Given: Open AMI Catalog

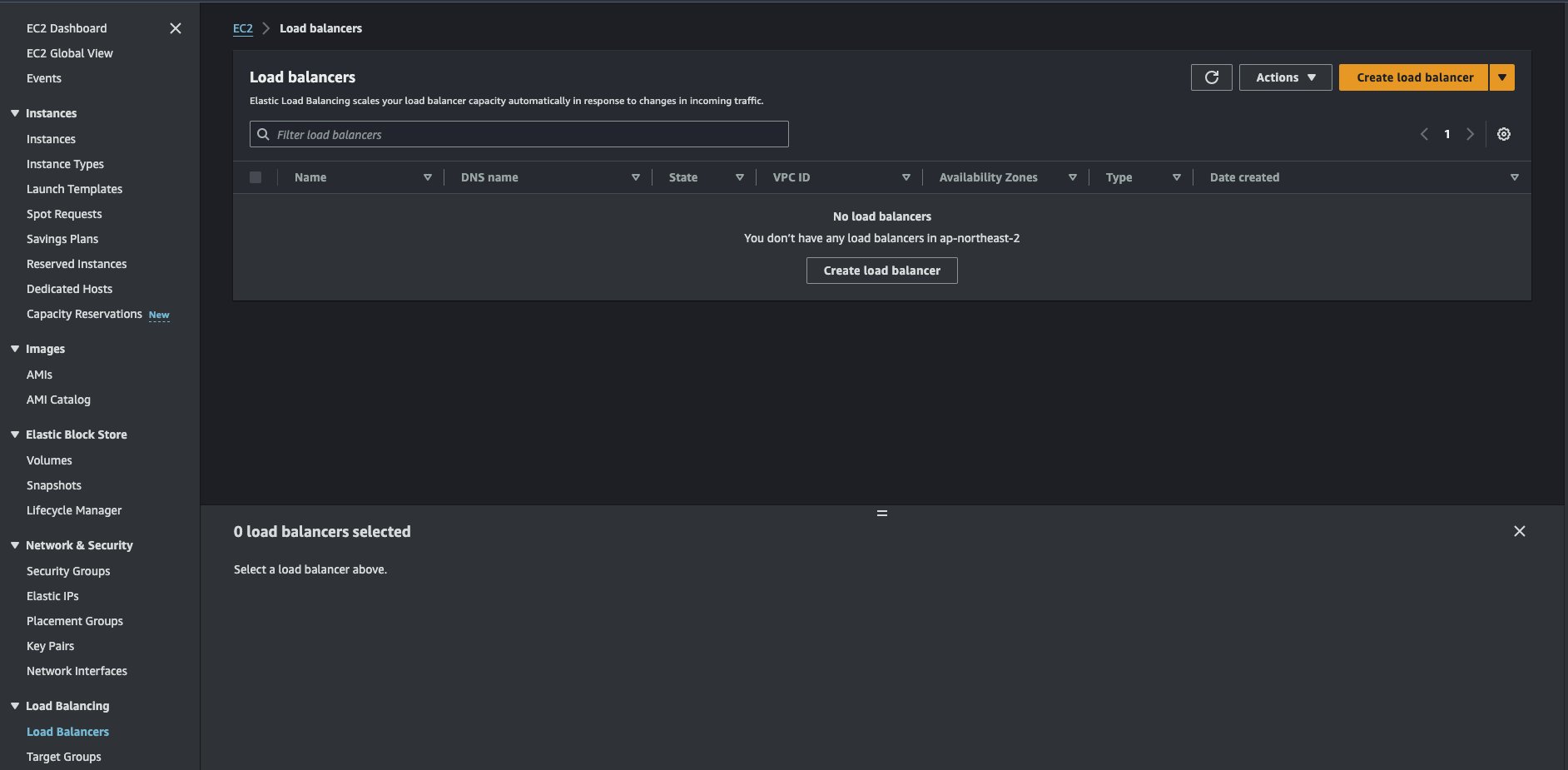Looking at the screenshot, I should 58,400.
